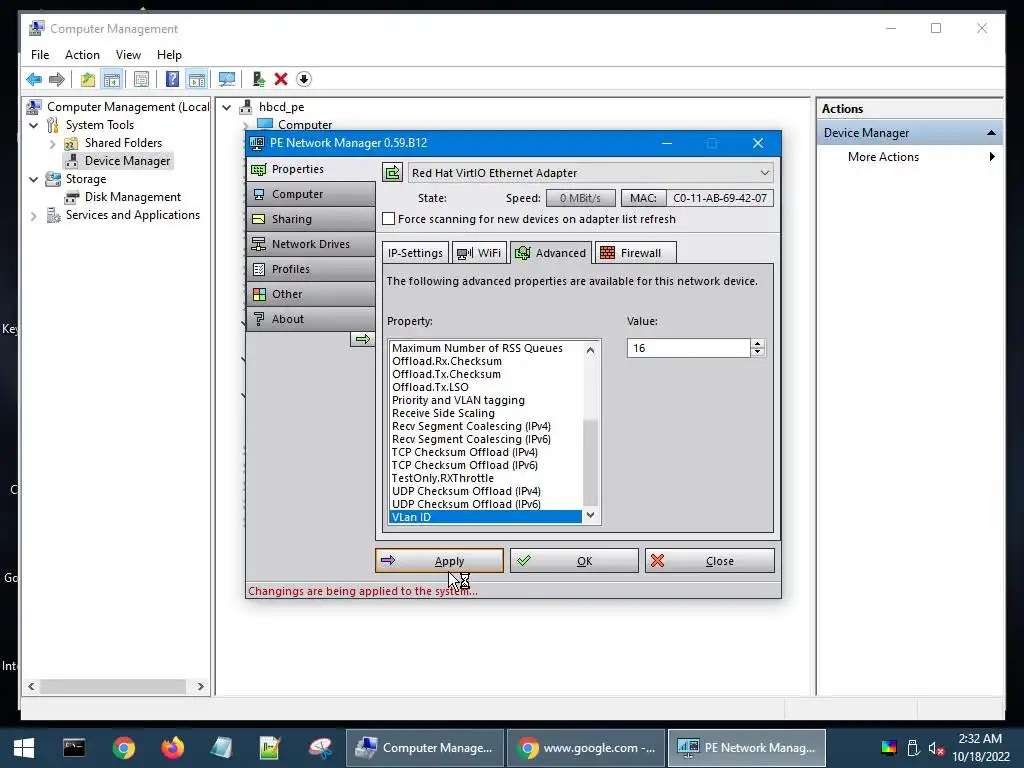The width and height of the screenshot is (1024, 768).
Task: Open the Windows Start menu
Action: point(24,748)
